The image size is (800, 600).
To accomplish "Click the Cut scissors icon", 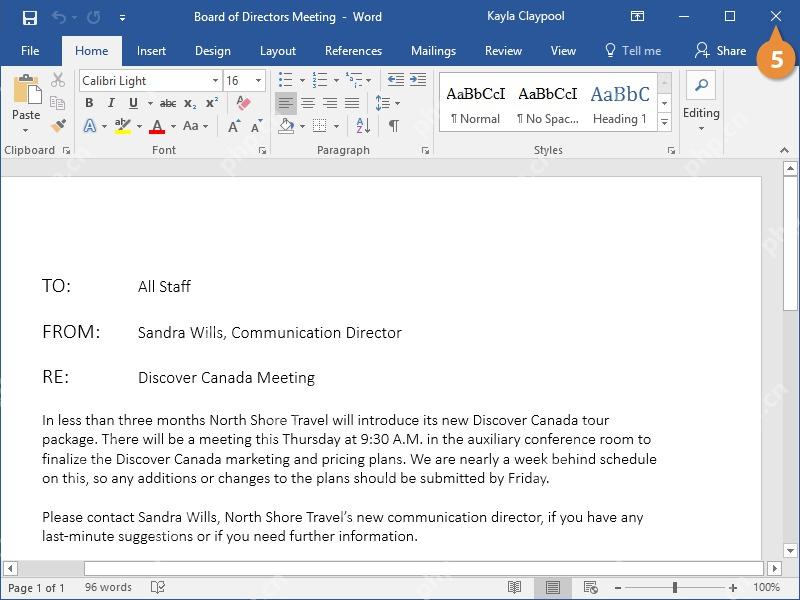I will (58, 80).
